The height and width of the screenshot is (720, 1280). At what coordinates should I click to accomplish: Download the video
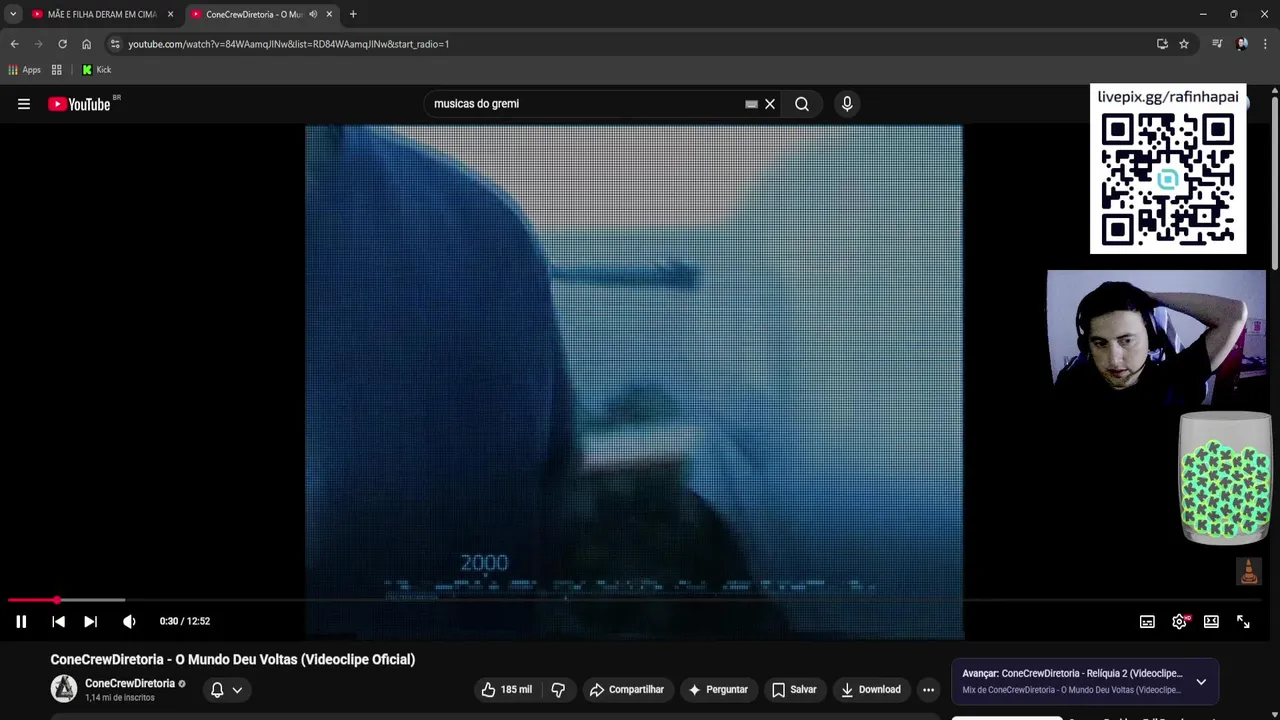tap(870, 689)
